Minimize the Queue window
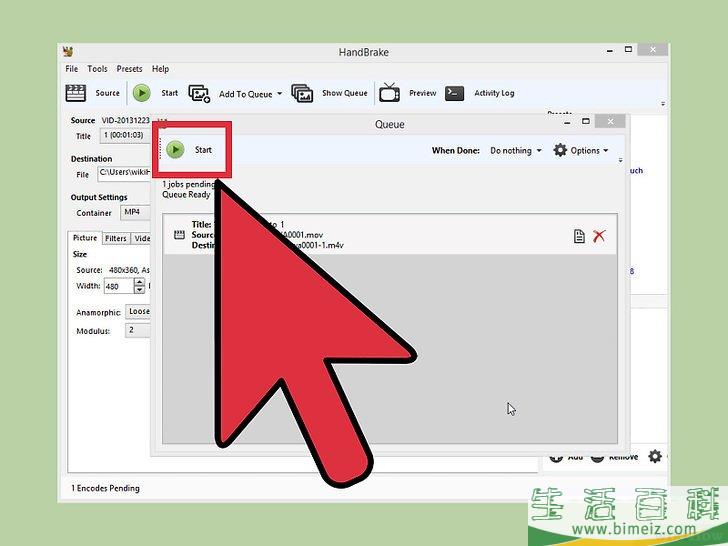This screenshot has height=546, width=728. (567, 122)
